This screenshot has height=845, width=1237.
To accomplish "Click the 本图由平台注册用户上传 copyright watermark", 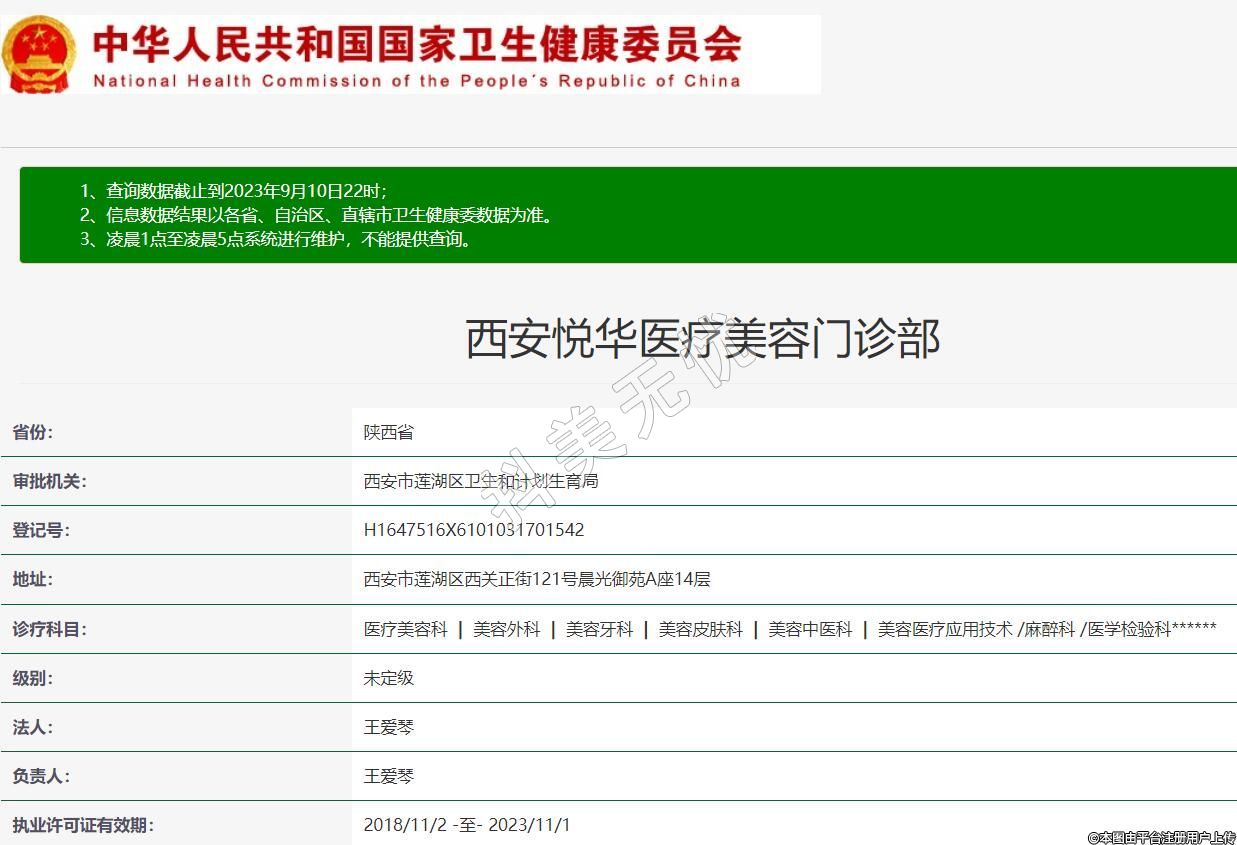I will tap(1161, 837).
